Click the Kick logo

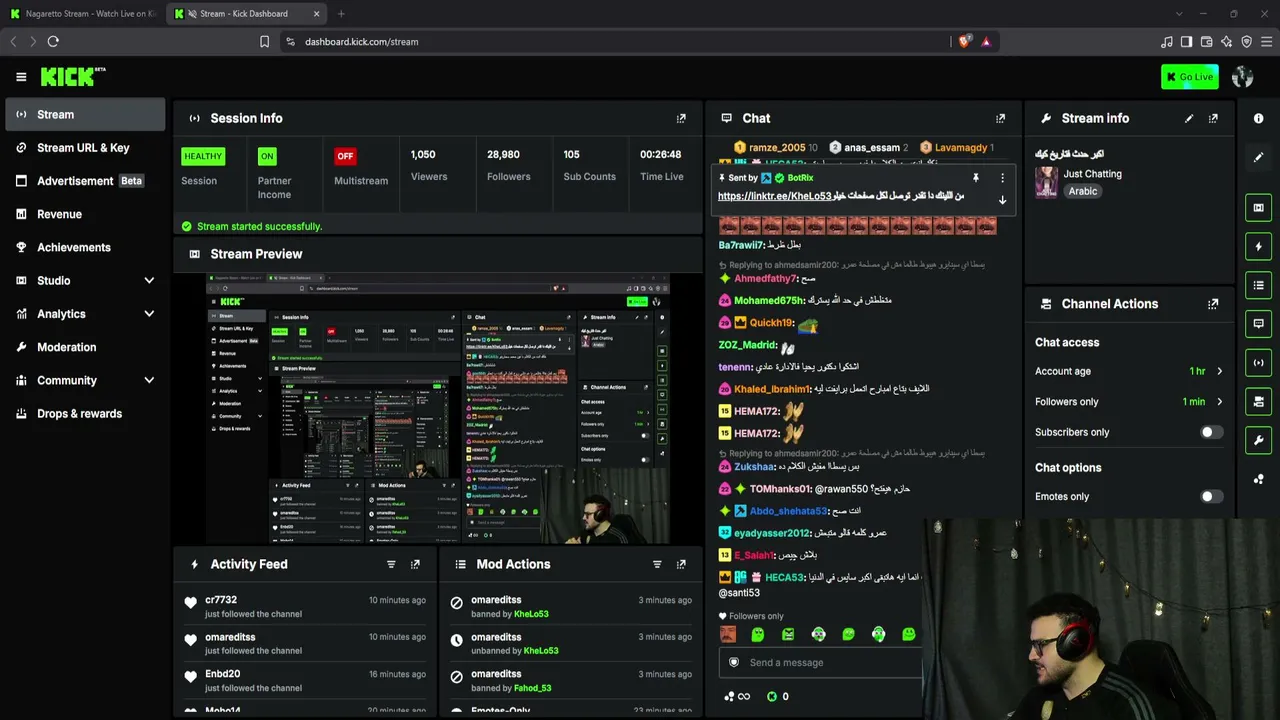tap(73, 77)
